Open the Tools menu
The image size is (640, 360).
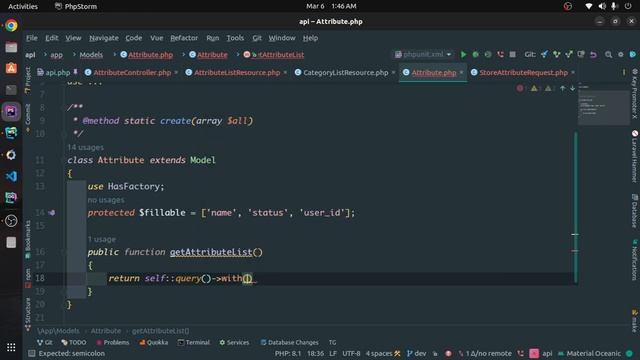pos(235,38)
